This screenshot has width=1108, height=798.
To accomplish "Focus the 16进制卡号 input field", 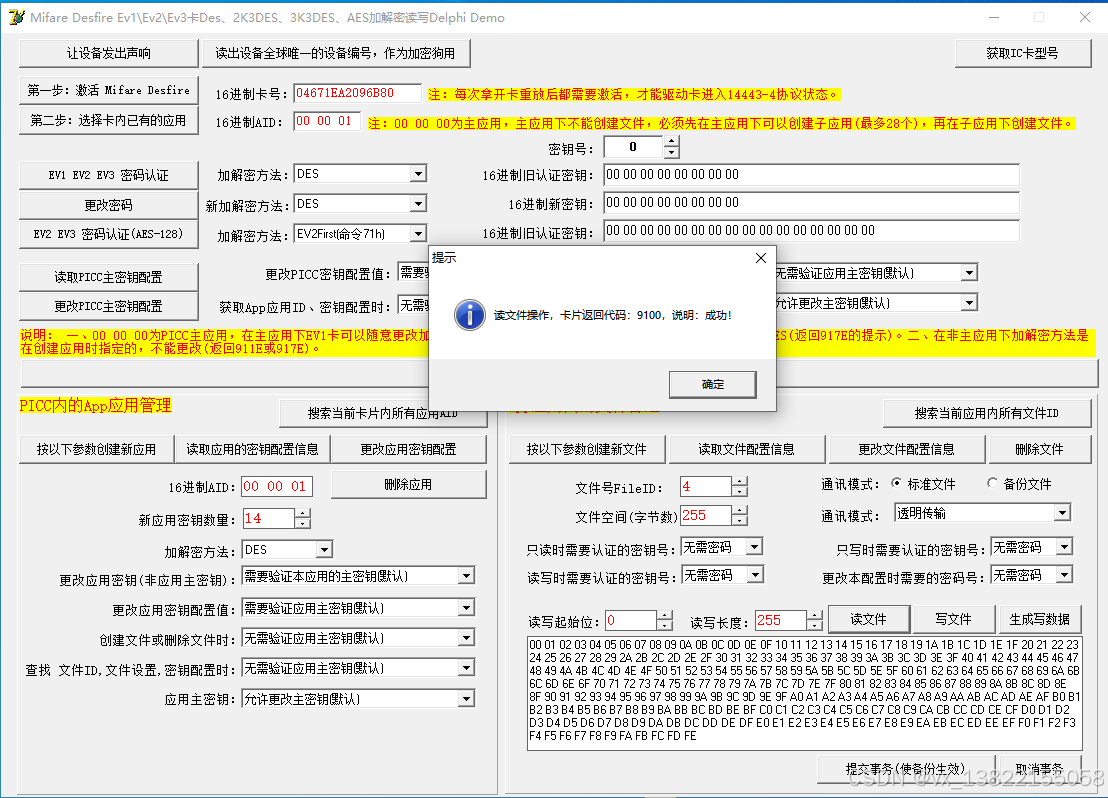I will click(x=358, y=93).
